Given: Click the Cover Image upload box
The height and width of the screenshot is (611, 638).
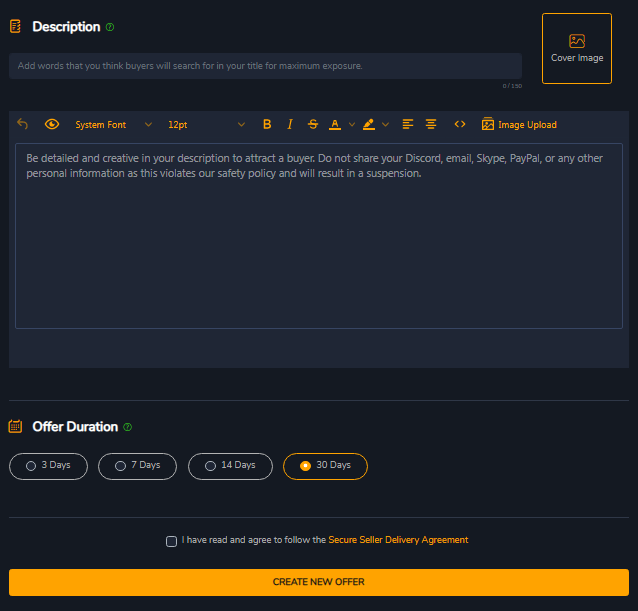Looking at the screenshot, I should pyautogui.click(x=577, y=48).
